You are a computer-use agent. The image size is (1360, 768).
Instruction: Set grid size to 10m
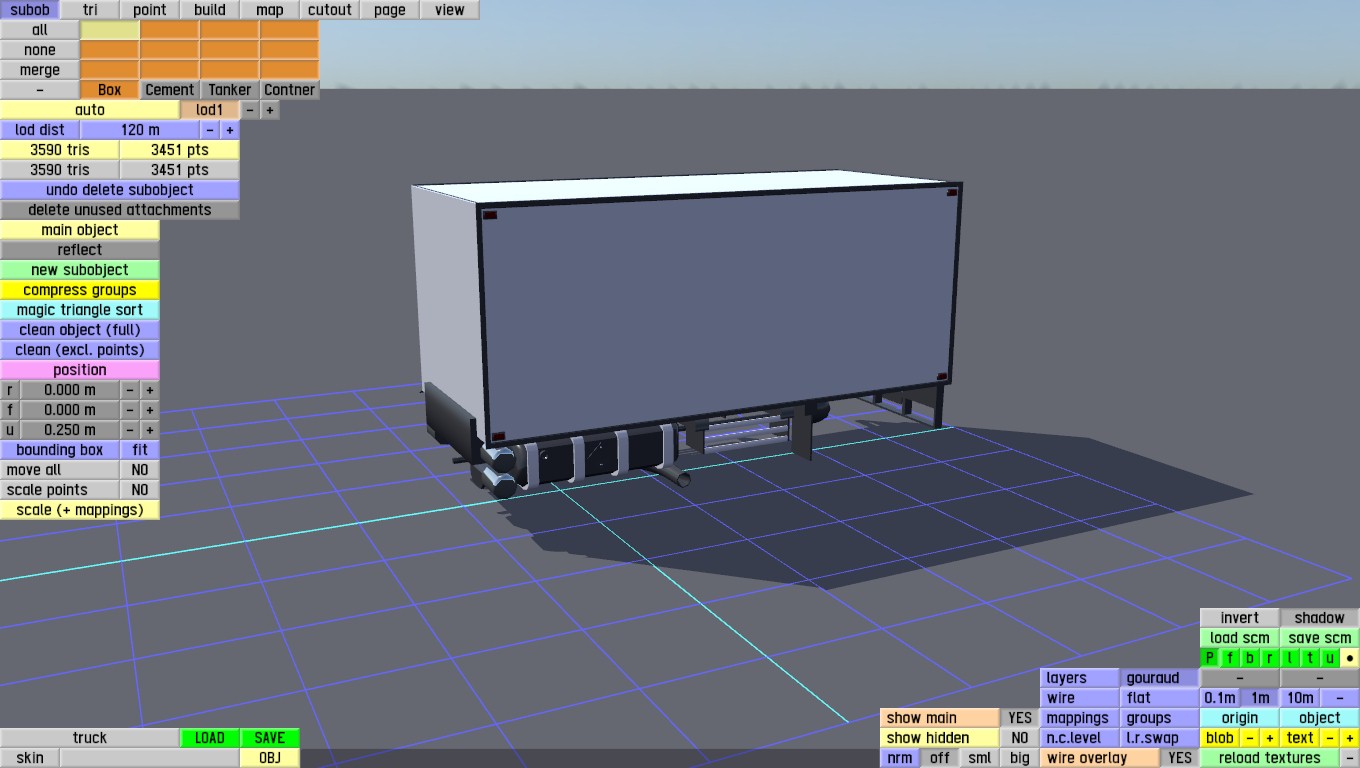tap(1300, 698)
